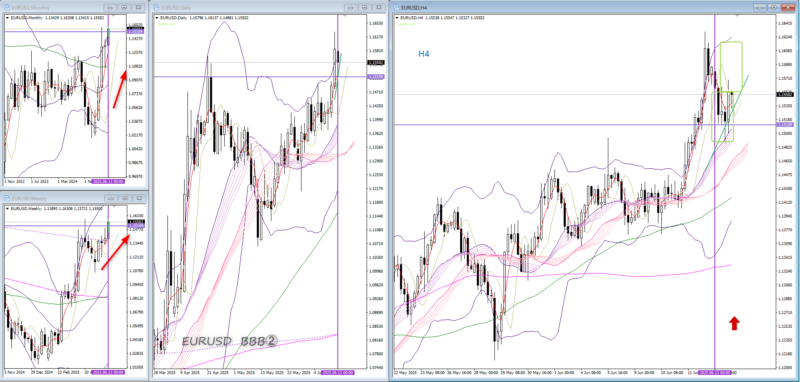Click the OHLC header text in Daily chart
Image resolution: width=800 pixels, height=382 pixels.
(x=204, y=18)
